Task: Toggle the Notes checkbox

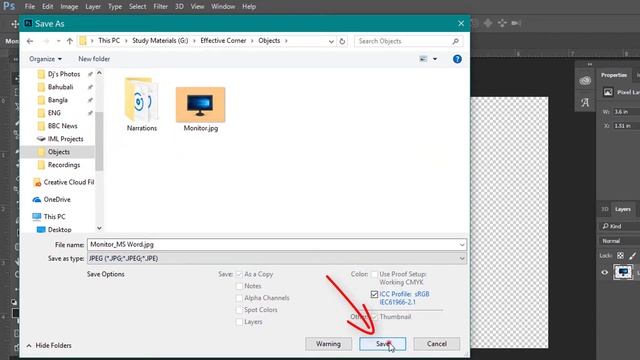Action: point(239,286)
